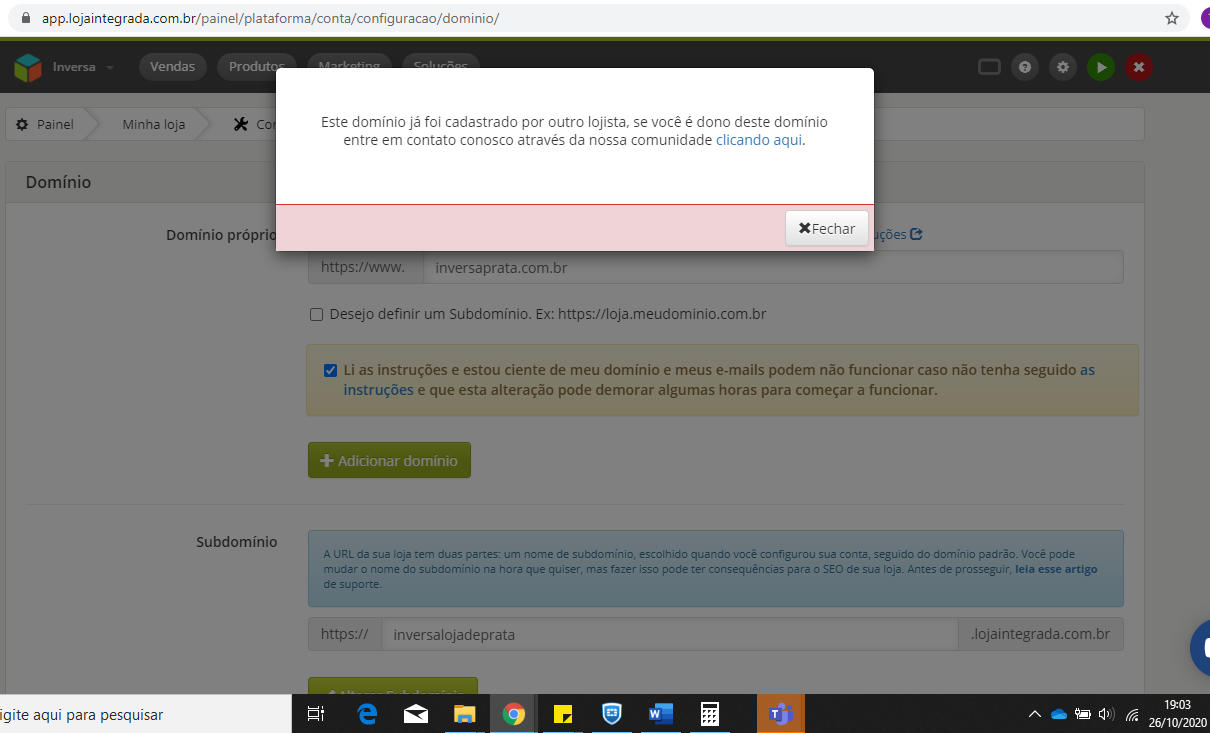
Task: Show hidden system tray icons chevron
Action: coord(1034,714)
